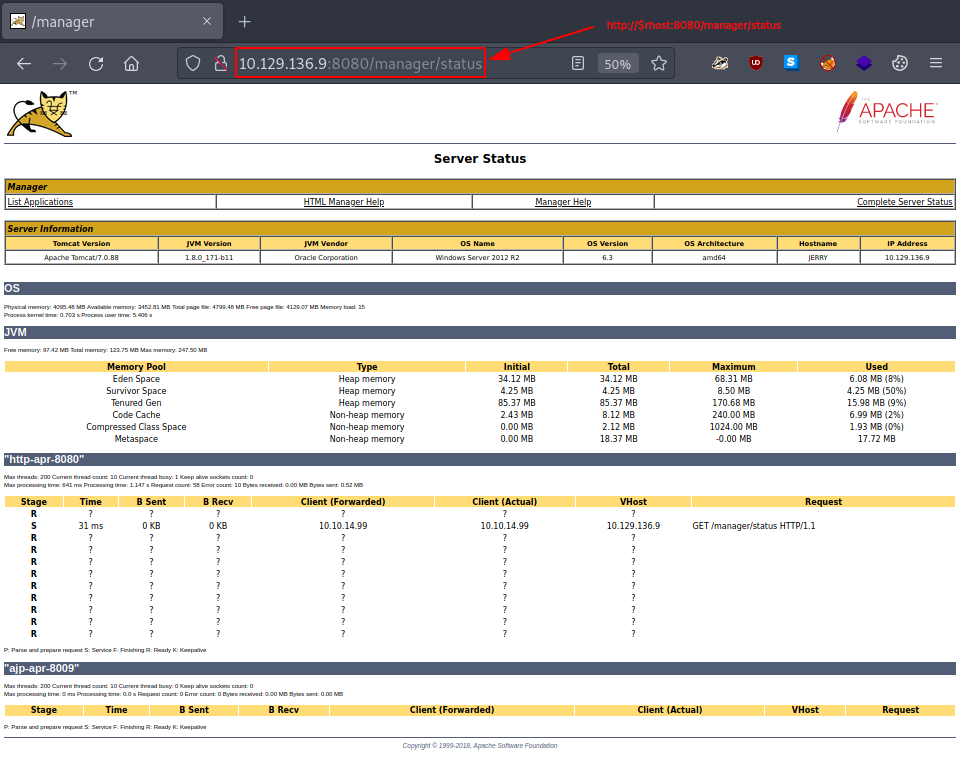This screenshot has width=960, height=762.
Task: Open uBlock Origin extension icon
Action: (756, 63)
